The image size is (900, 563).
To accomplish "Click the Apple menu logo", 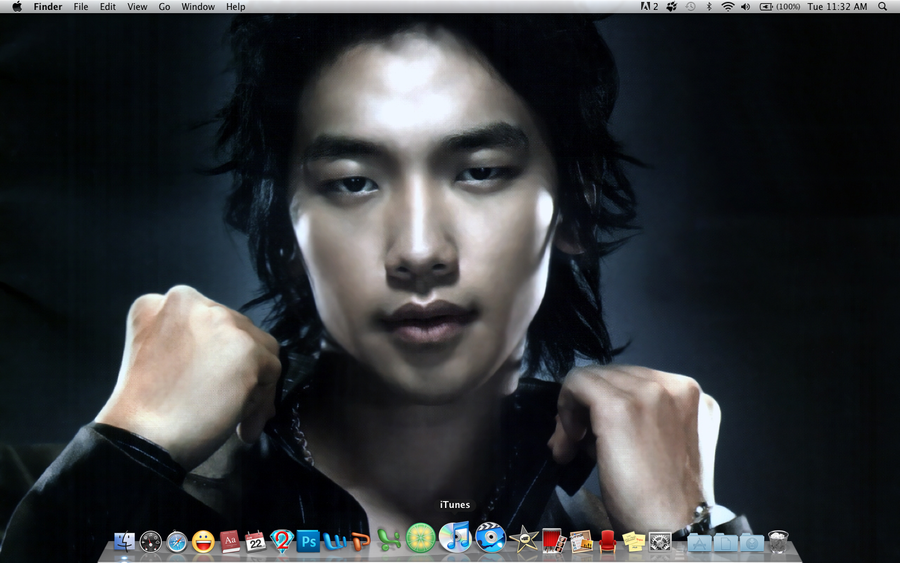I will click(x=17, y=7).
